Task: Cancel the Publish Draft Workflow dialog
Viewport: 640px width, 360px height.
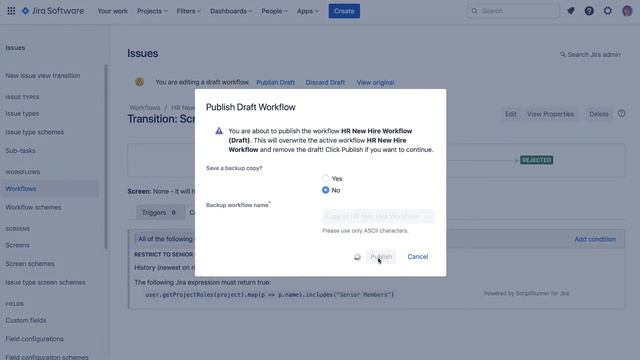Action: point(418,257)
